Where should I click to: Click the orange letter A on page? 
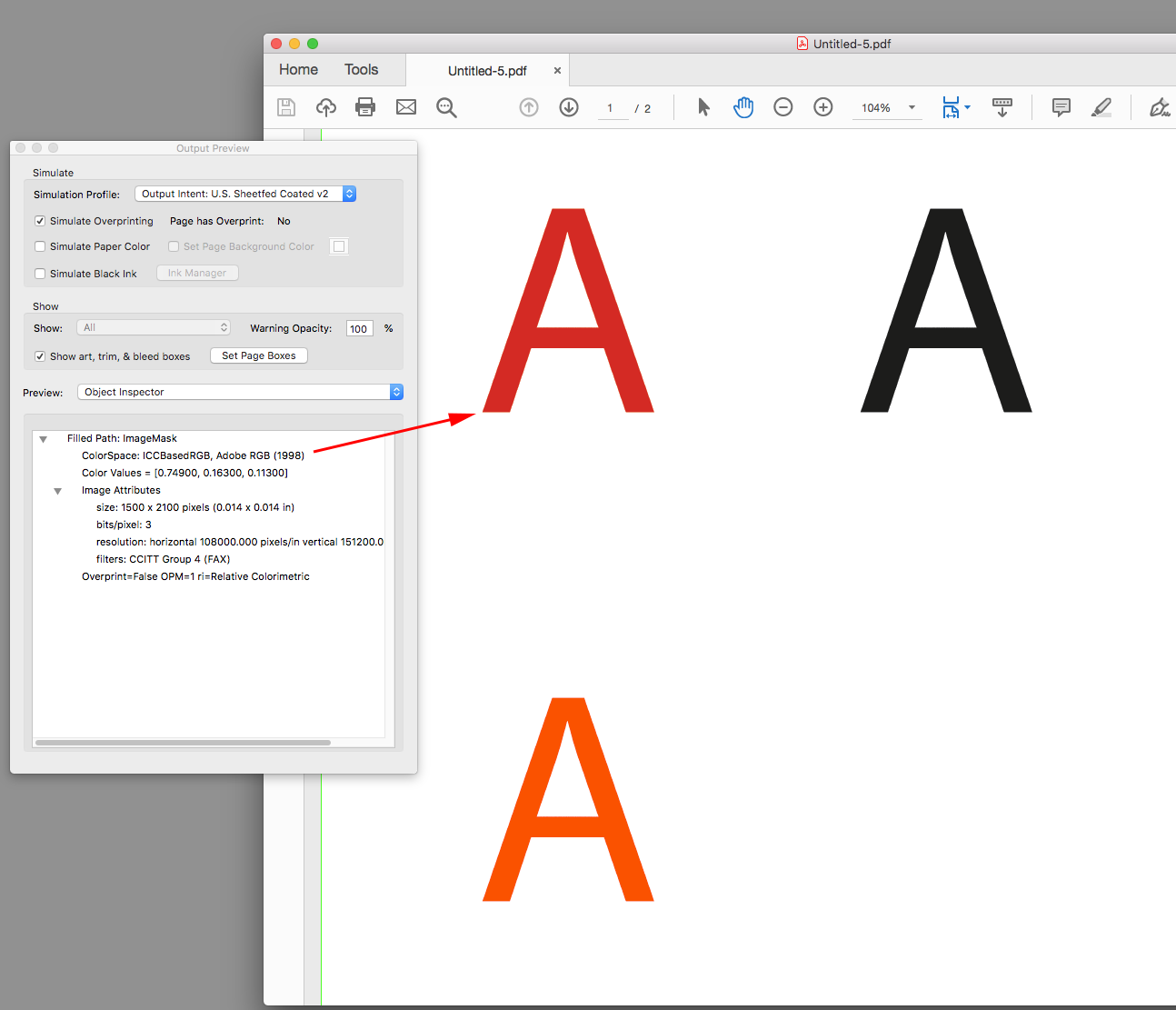tap(568, 799)
